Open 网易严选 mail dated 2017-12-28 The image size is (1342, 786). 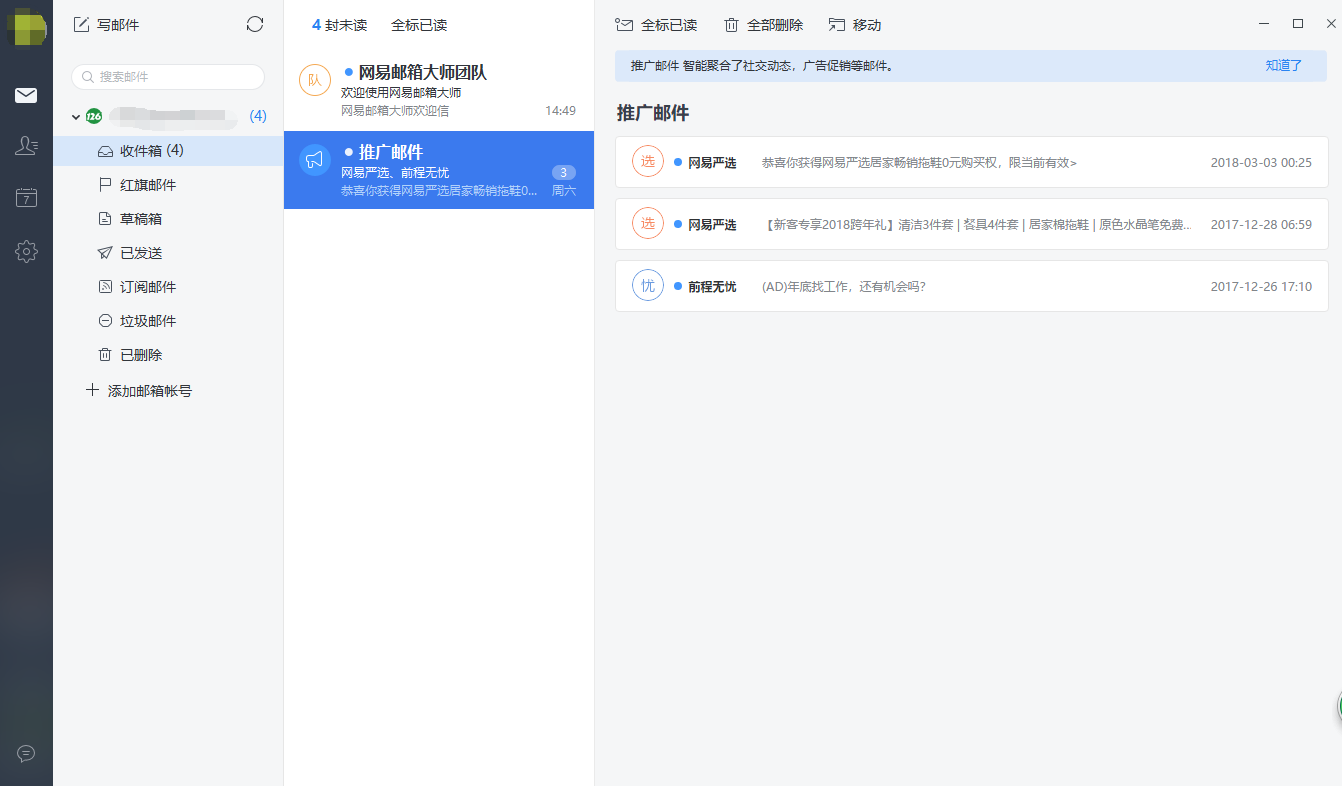point(972,224)
